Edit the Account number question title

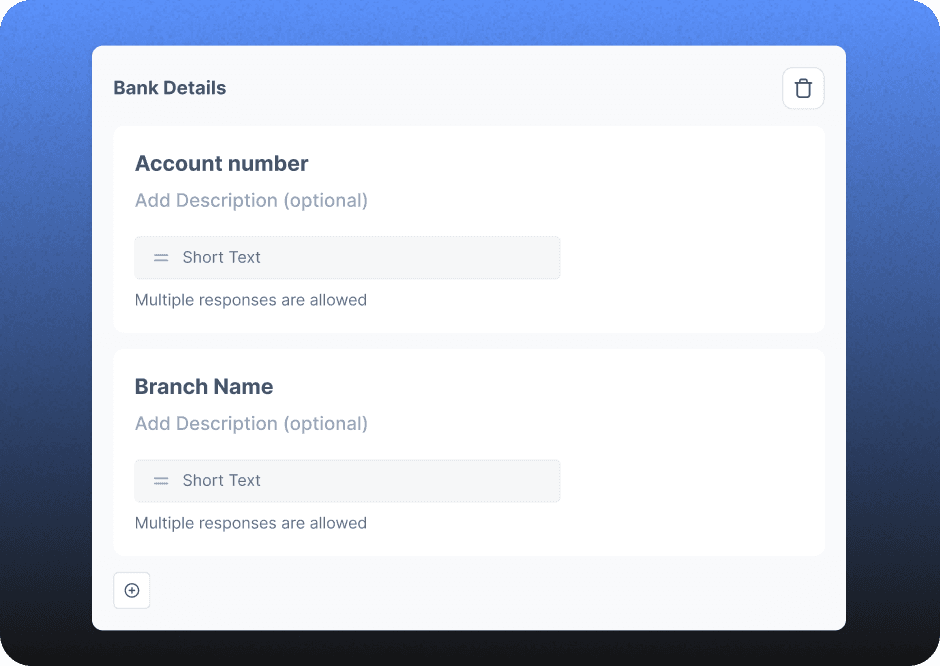221,164
